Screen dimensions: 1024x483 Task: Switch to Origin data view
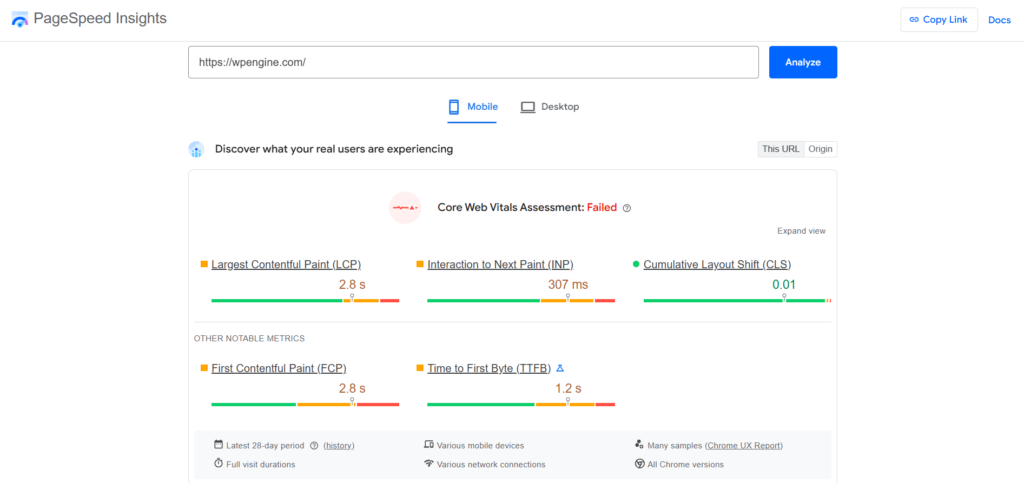[x=820, y=149]
